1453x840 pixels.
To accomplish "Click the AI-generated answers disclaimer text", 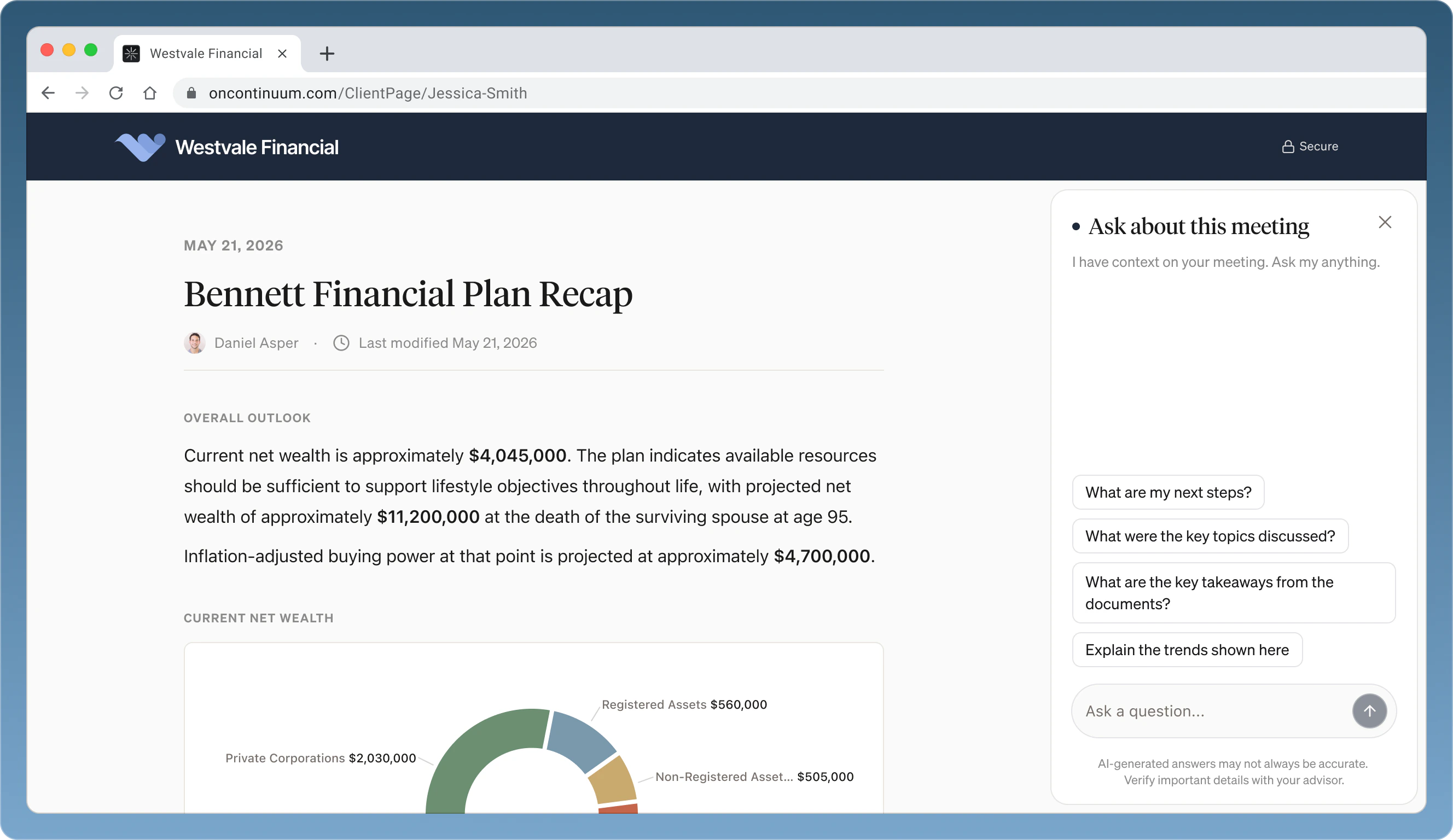I will pyautogui.click(x=1233, y=772).
